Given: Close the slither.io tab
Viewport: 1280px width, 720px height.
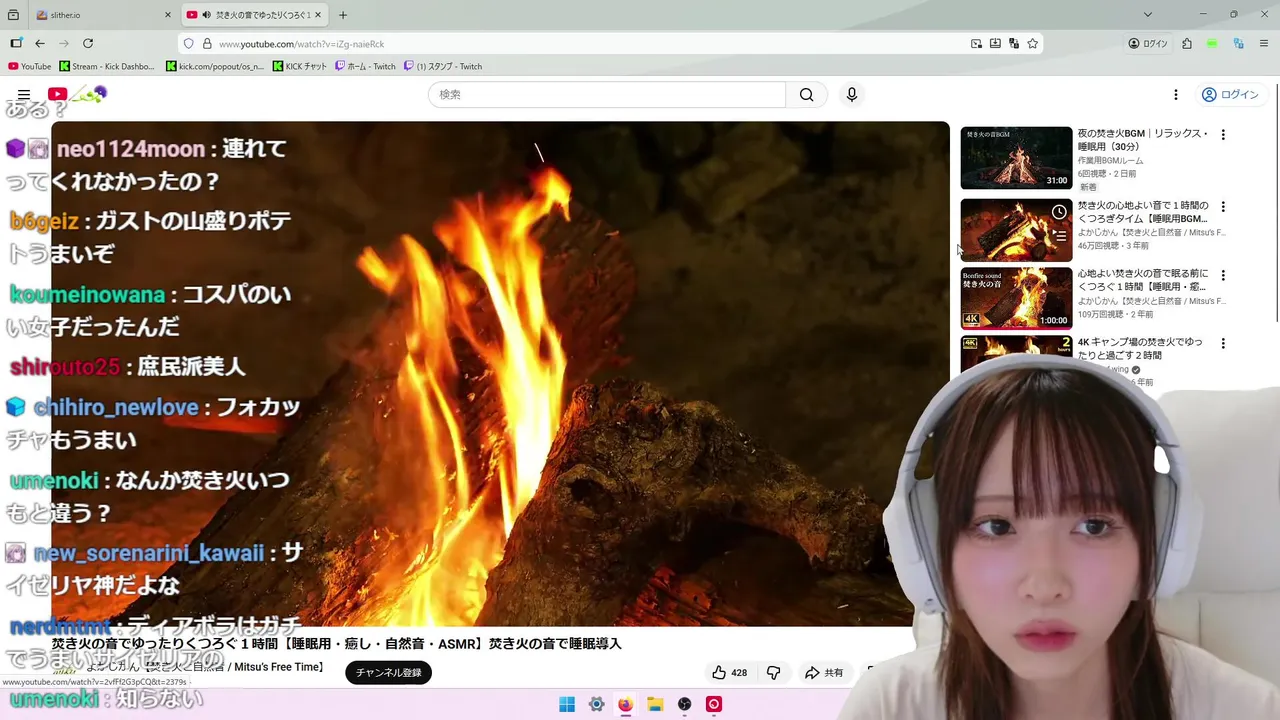Looking at the screenshot, I should tap(168, 15).
